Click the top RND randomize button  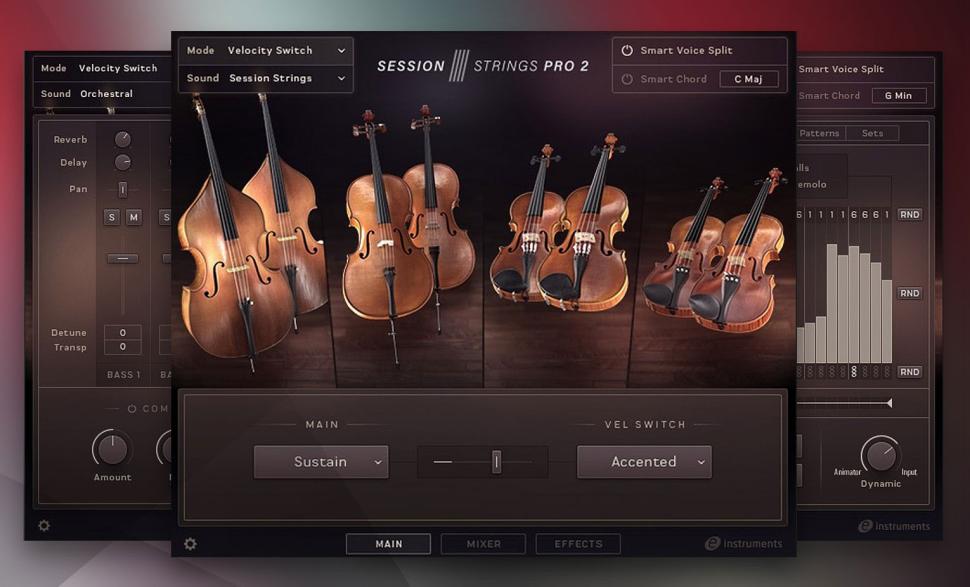909,214
